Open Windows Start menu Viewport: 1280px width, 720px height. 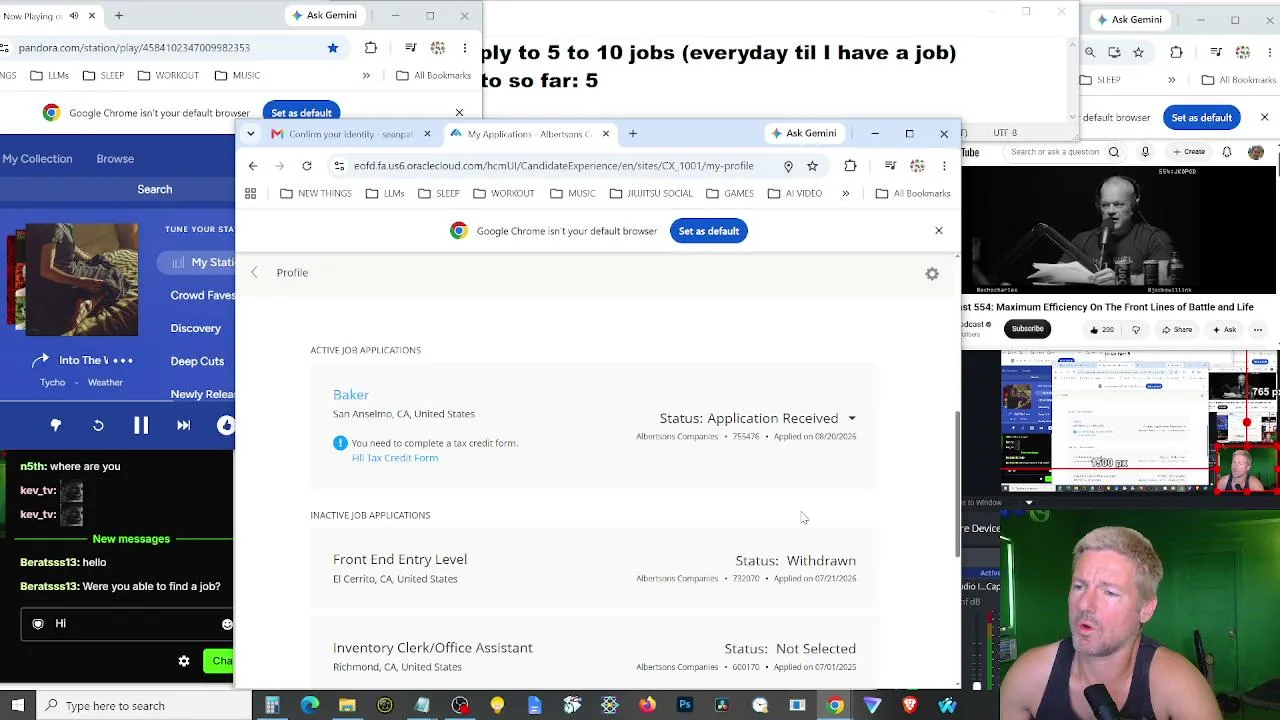(17, 705)
